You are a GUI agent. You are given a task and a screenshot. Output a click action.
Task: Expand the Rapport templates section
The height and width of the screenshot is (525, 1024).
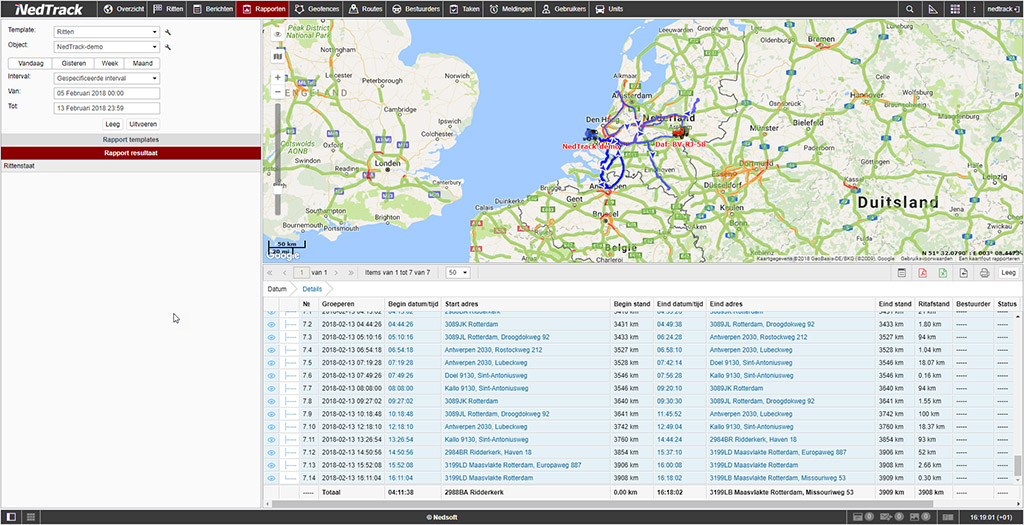(131, 140)
